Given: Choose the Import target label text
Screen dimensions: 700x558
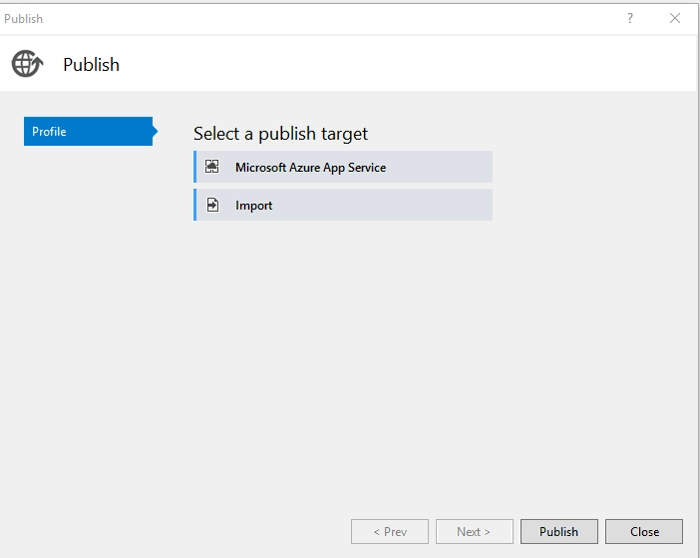Looking at the screenshot, I should tap(253, 205).
